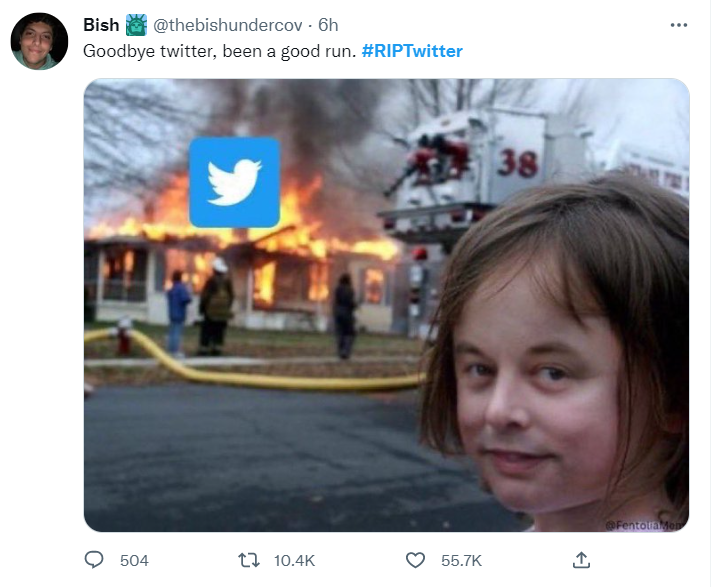Click the yellow fire hose in the photo
711x587 pixels.
(270, 375)
